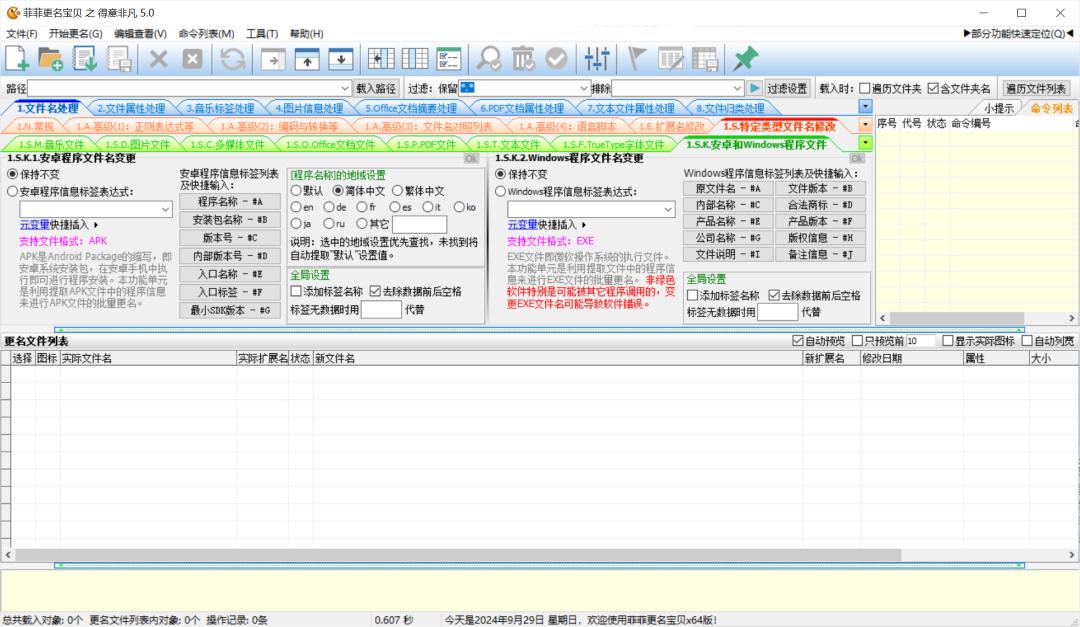Click the 标签无数据时用 input field
The width and height of the screenshot is (1080, 627).
pos(383,309)
